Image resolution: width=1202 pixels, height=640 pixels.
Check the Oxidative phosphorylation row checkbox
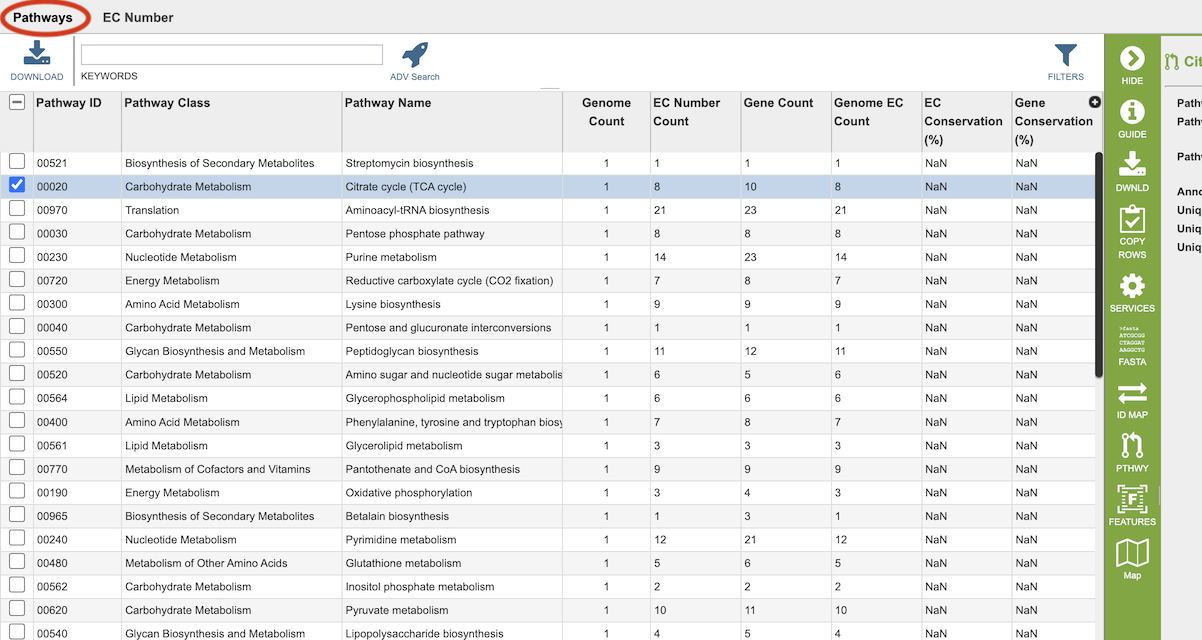point(17,491)
